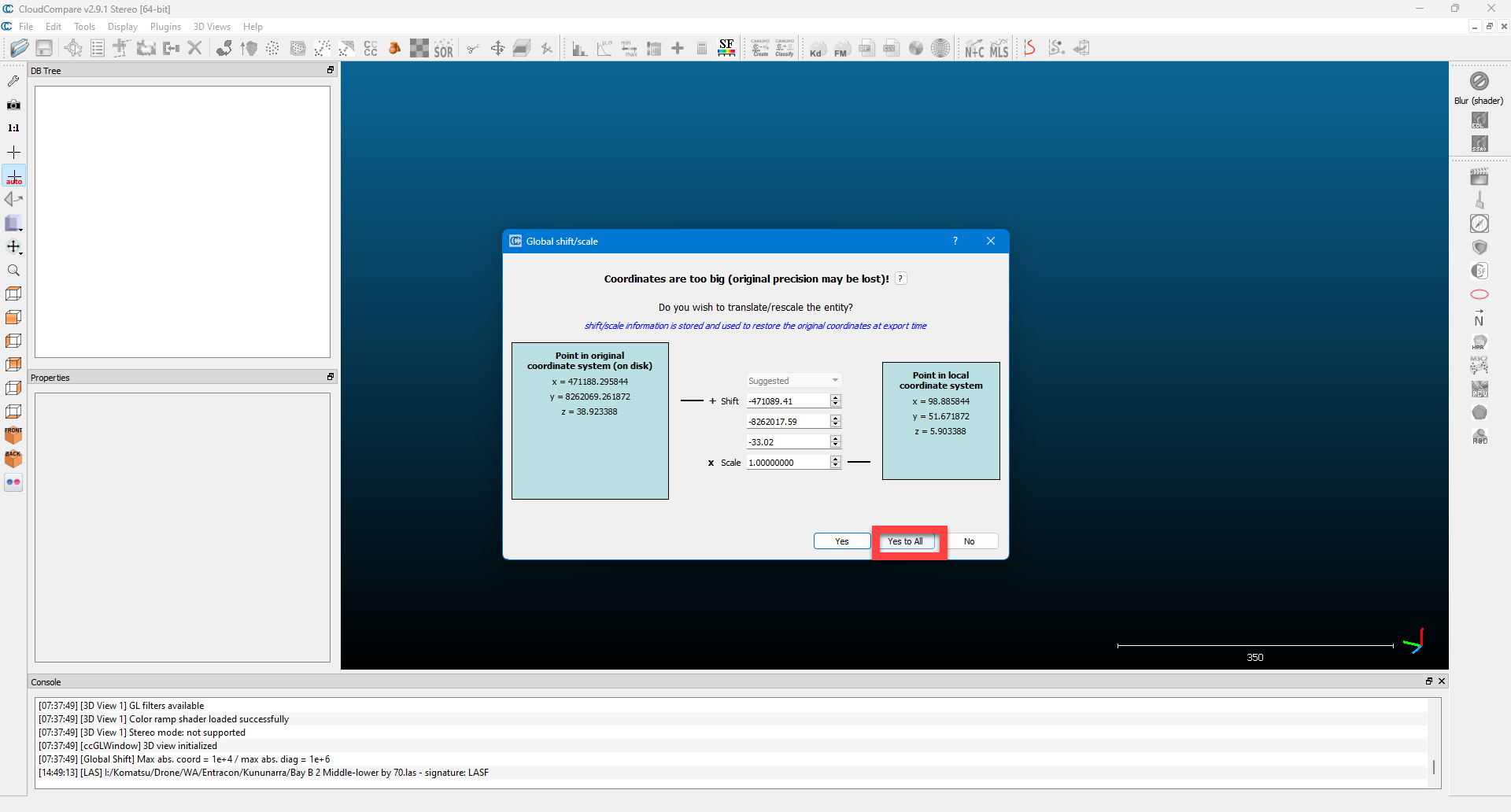Click the Yes button in dialog

pyautogui.click(x=841, y=541)
